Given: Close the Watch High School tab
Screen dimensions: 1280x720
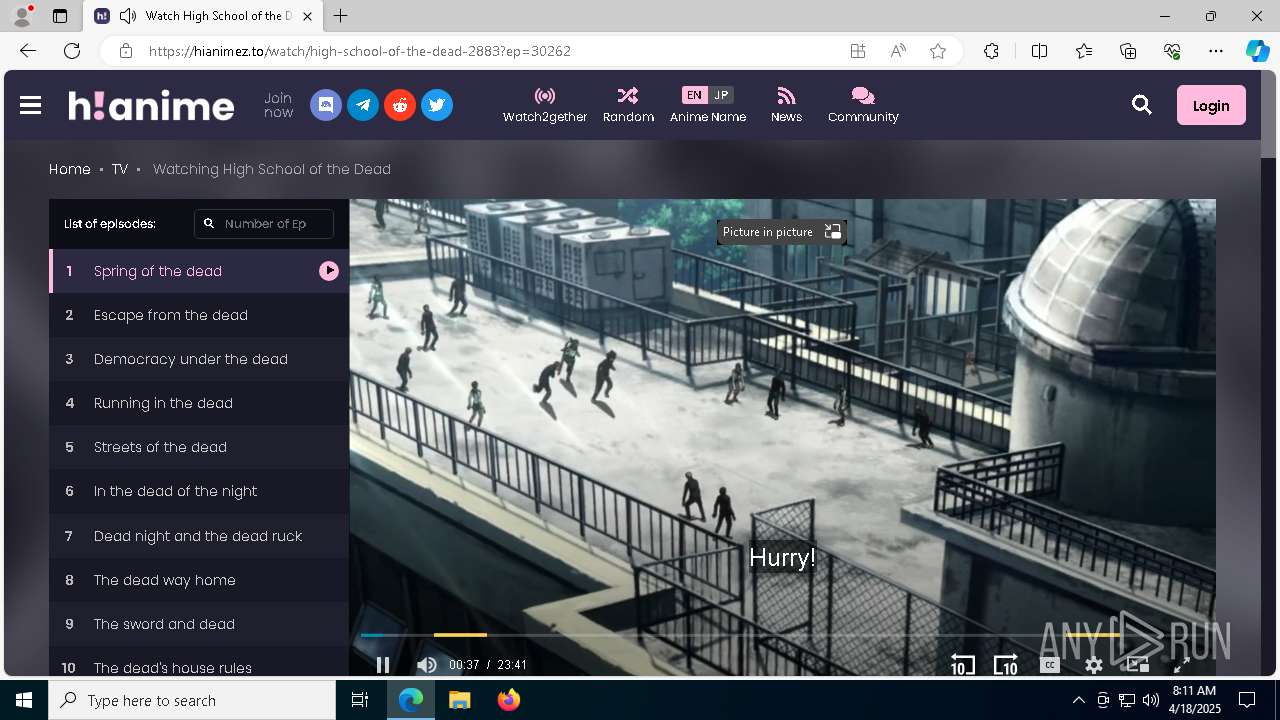Looking at the screenshot, I should coord(308,16).
